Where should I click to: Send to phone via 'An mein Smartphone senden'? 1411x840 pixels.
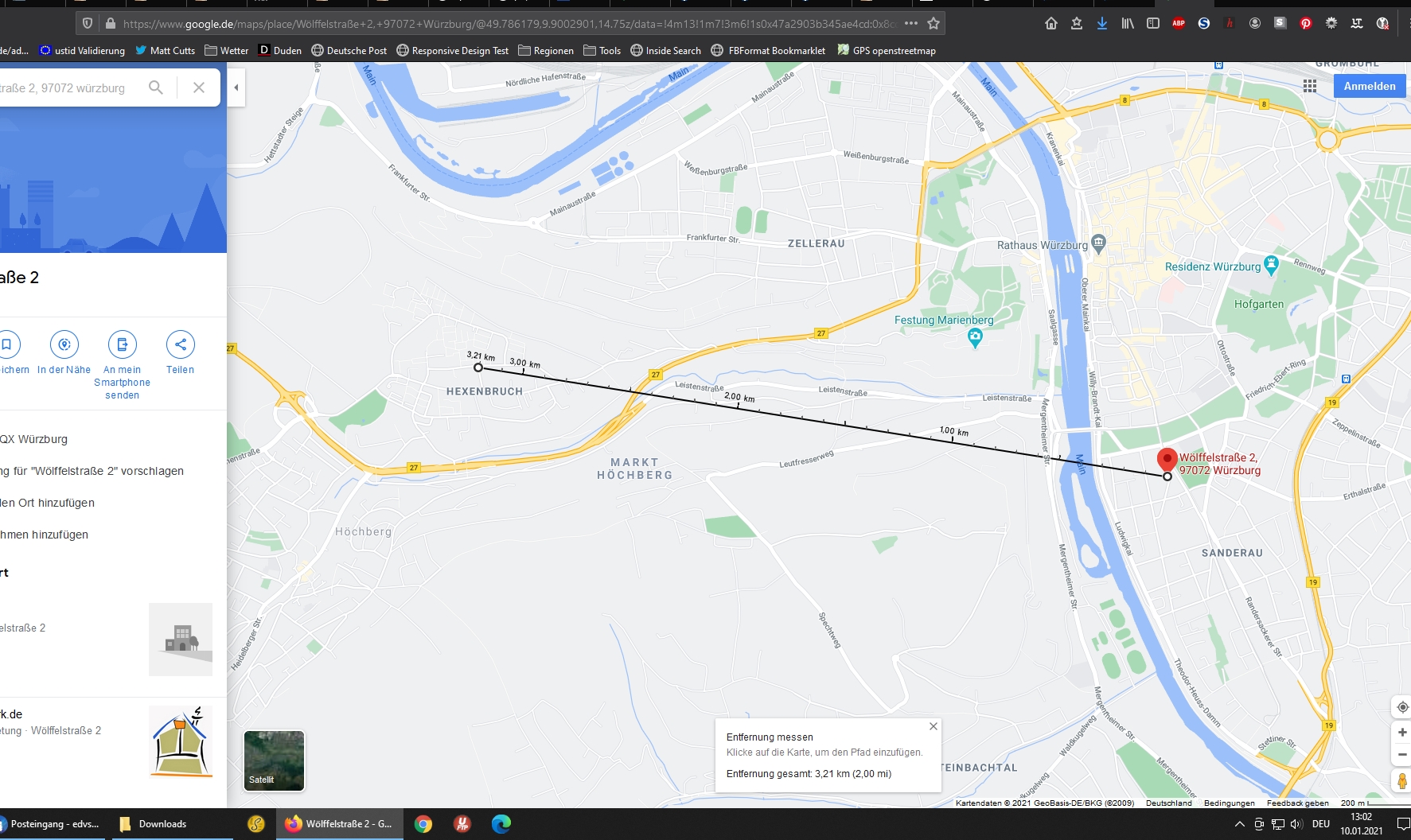(123, 344)
